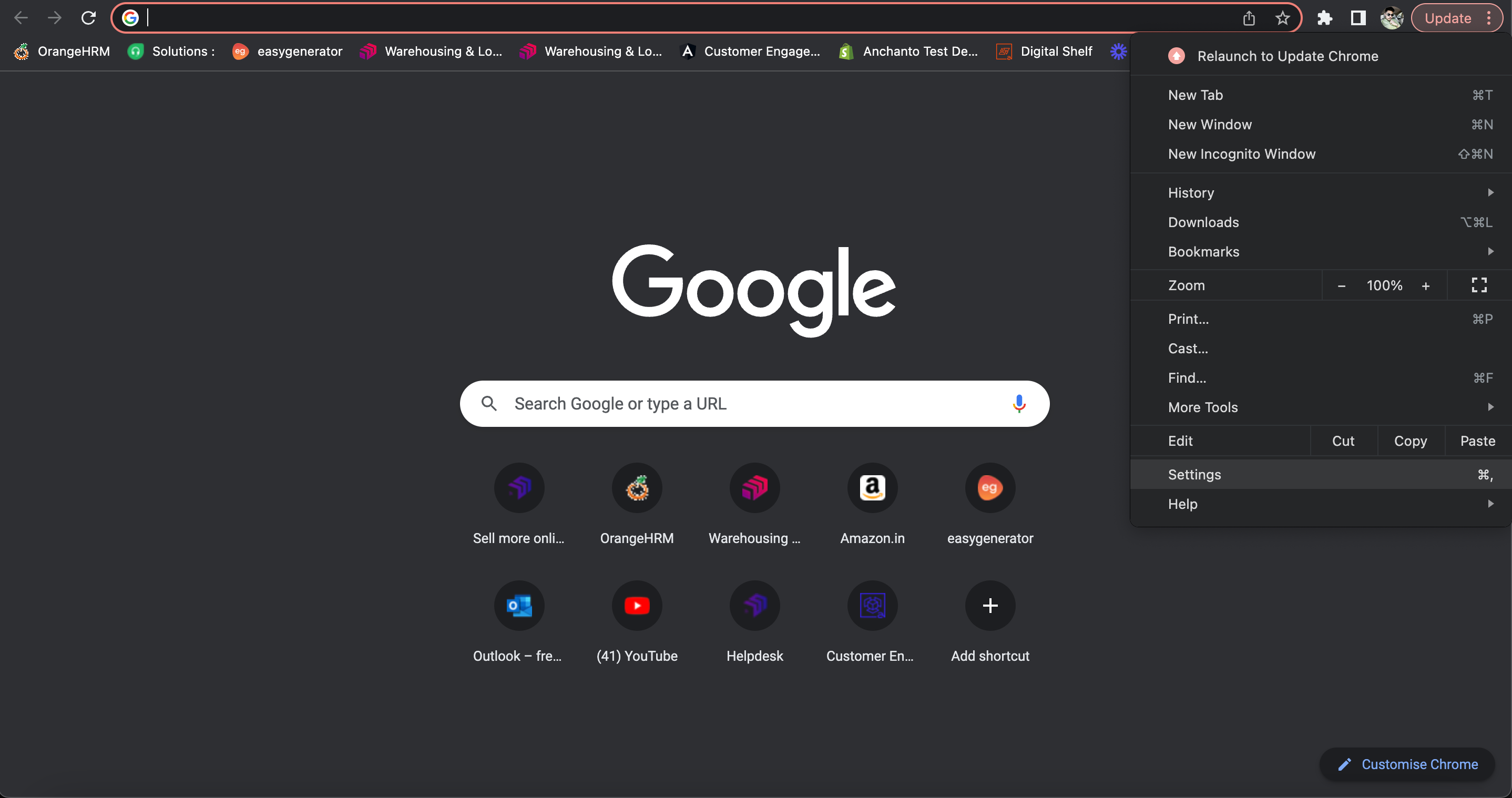The image size is (1512, 798).
Task: Expand the History submenu
Action: (x=1321, y=192)
